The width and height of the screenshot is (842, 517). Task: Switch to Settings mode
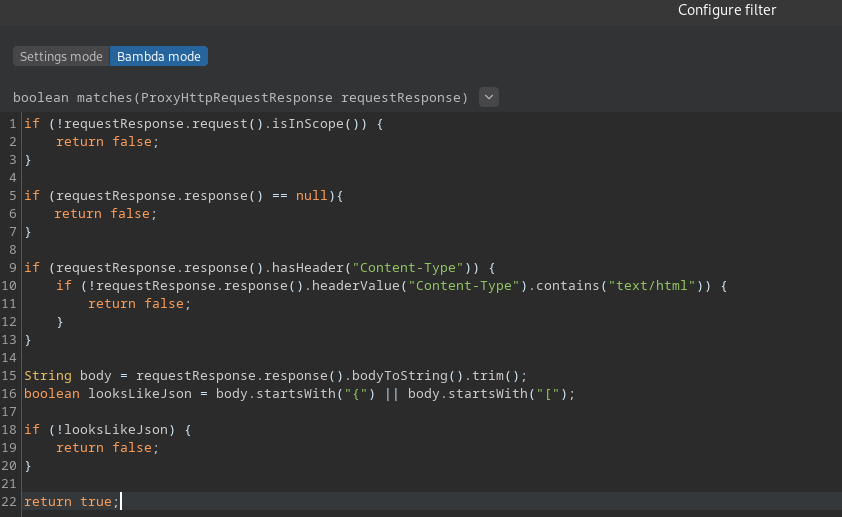[x=61, y=56]
